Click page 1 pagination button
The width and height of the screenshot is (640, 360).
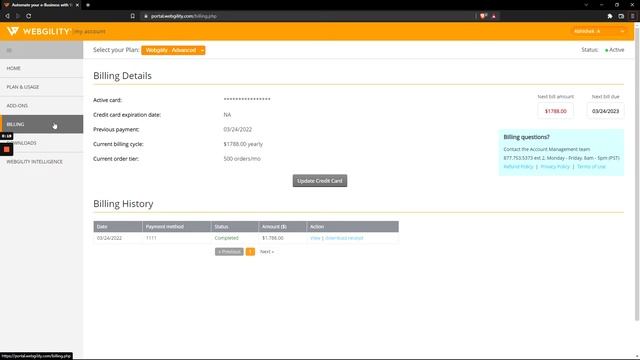click(x=250, y=251)
